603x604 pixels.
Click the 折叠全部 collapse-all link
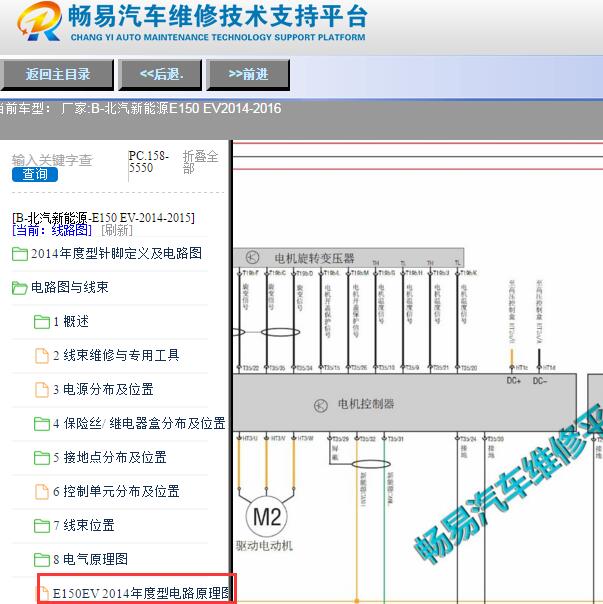click(200, 162)
